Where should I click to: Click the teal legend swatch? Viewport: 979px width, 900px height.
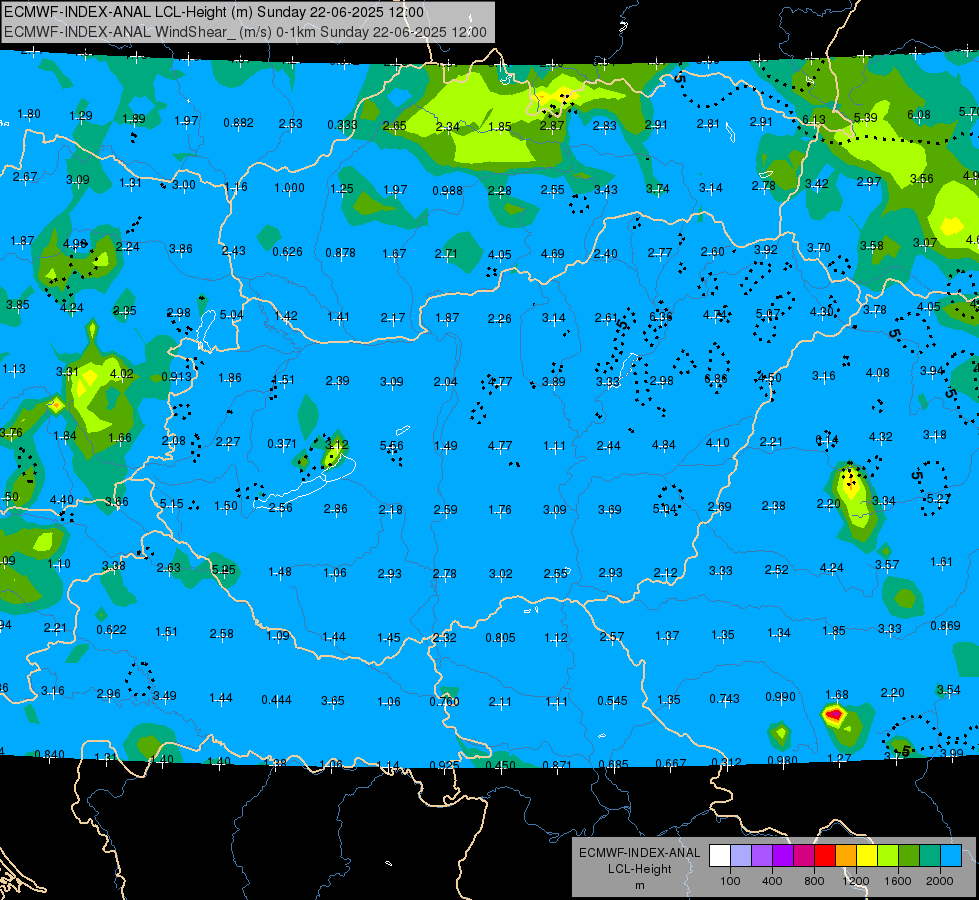tap(930, 856)
